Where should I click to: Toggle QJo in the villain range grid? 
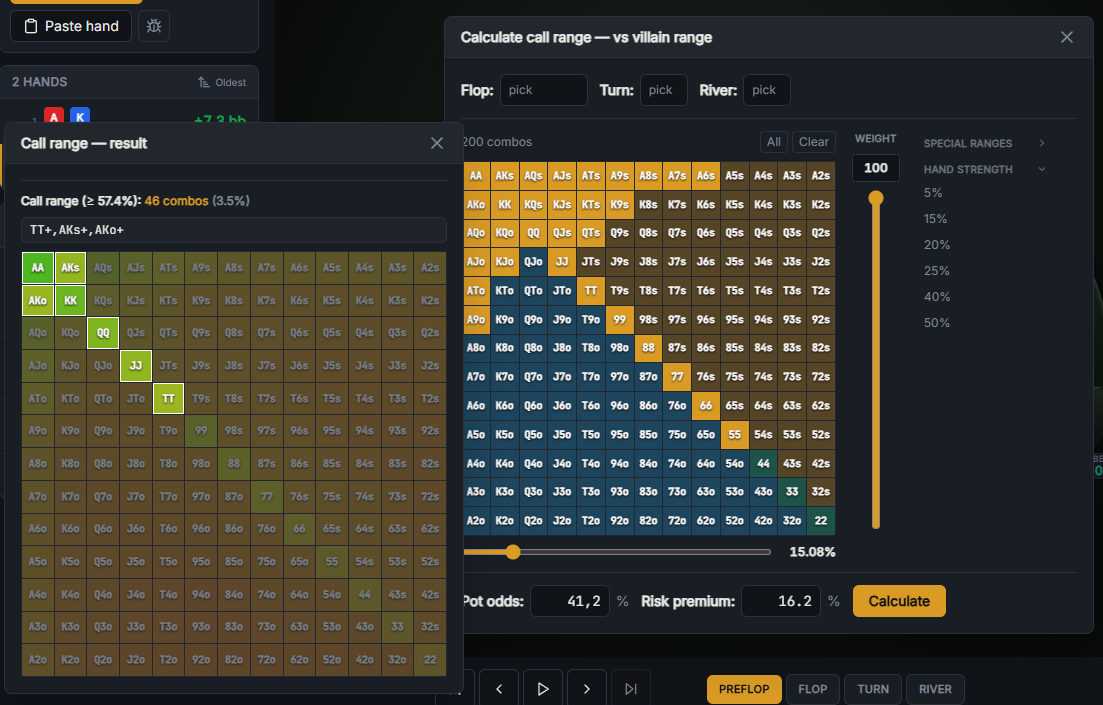(x=533, y=262)
